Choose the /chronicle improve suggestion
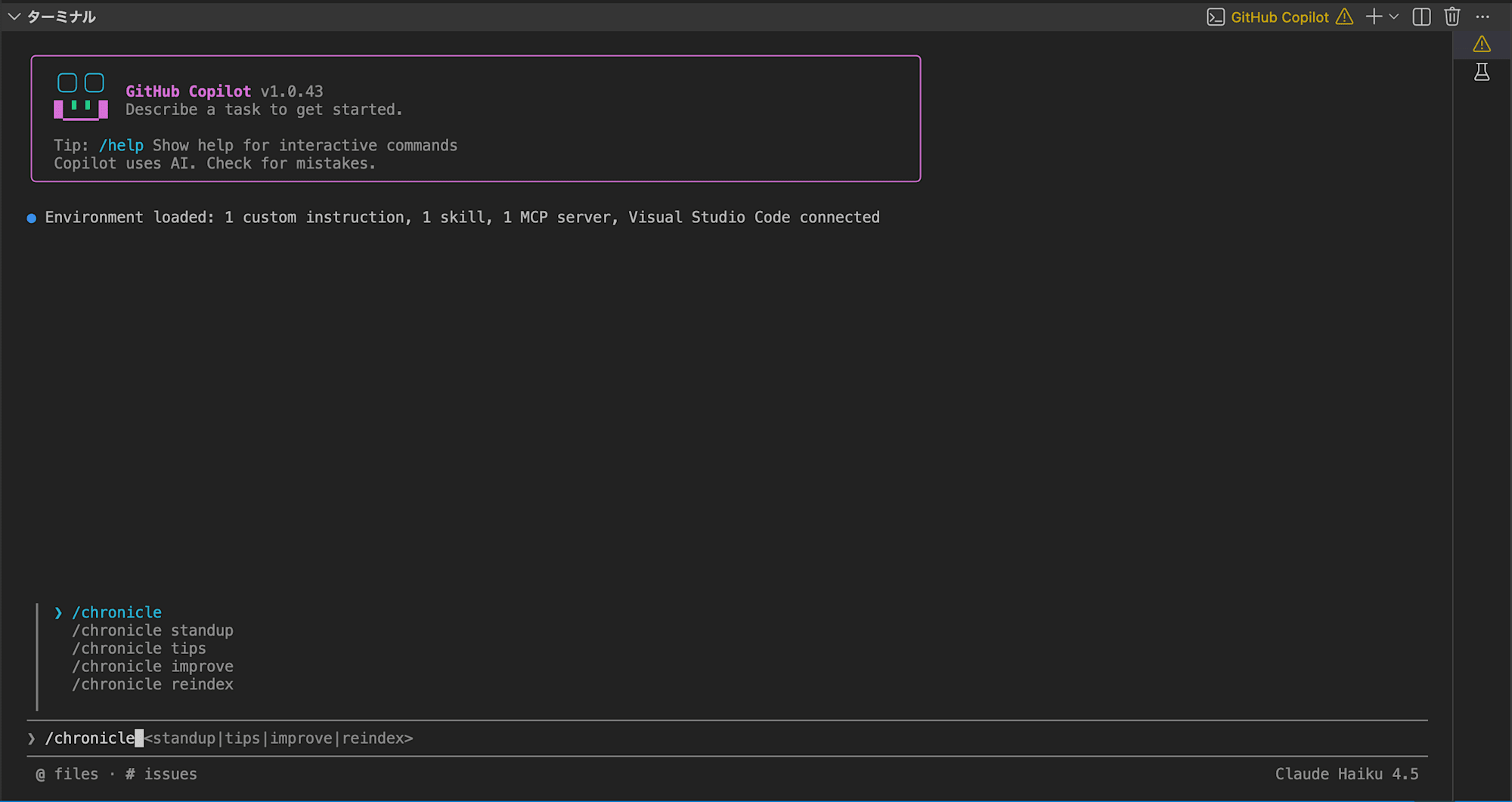 (x=153, y=667)
